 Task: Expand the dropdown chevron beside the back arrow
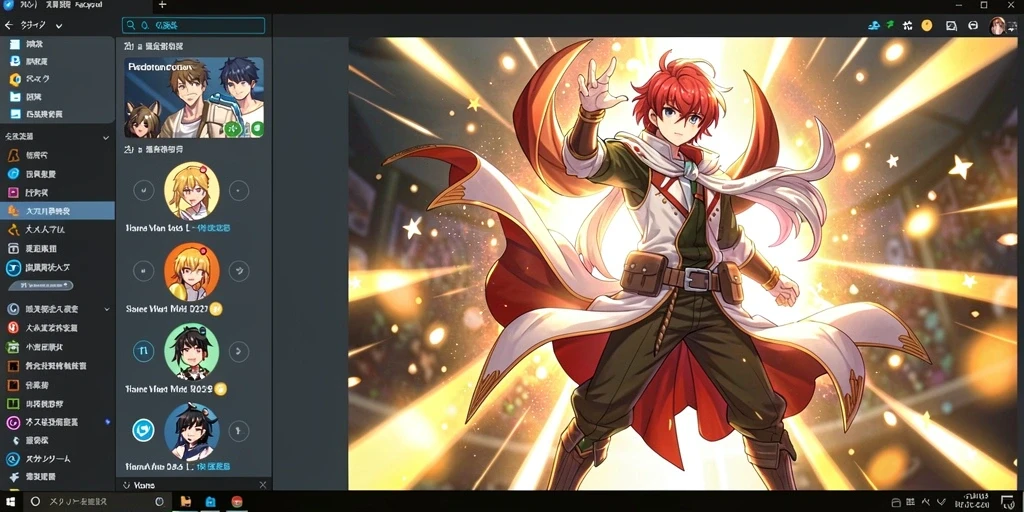59,26
